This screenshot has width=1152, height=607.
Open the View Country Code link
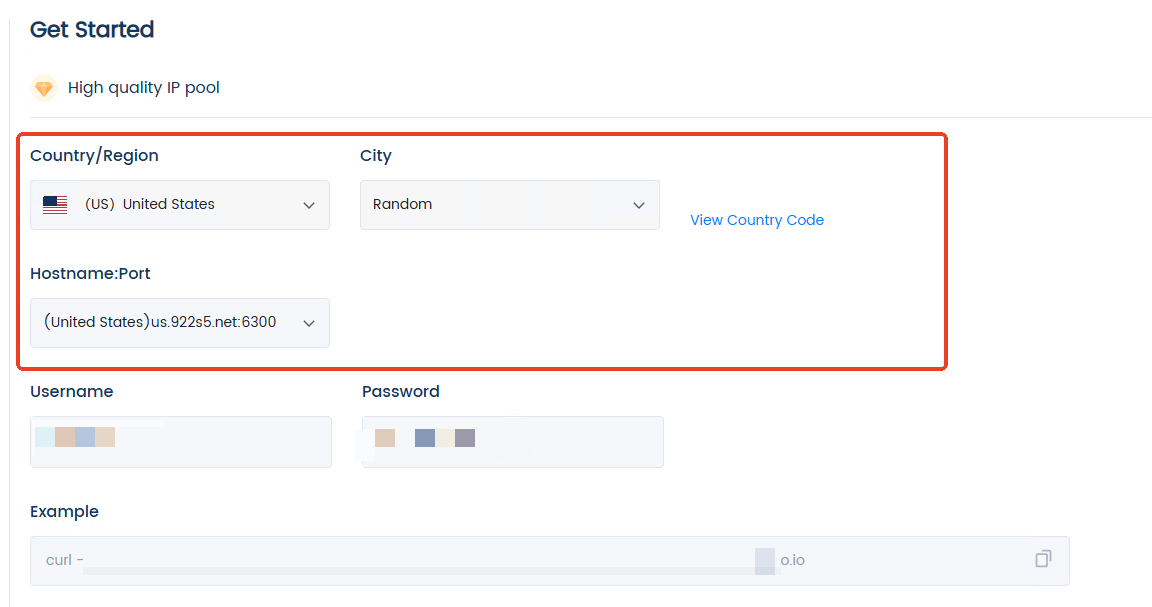click(757, 220)
